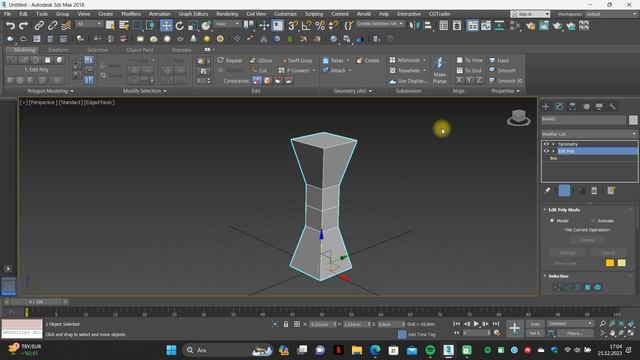Click the Mirror tool icon
Image resolution: width=640 pixels, height=360 pixels.
[x=414, y=26]
